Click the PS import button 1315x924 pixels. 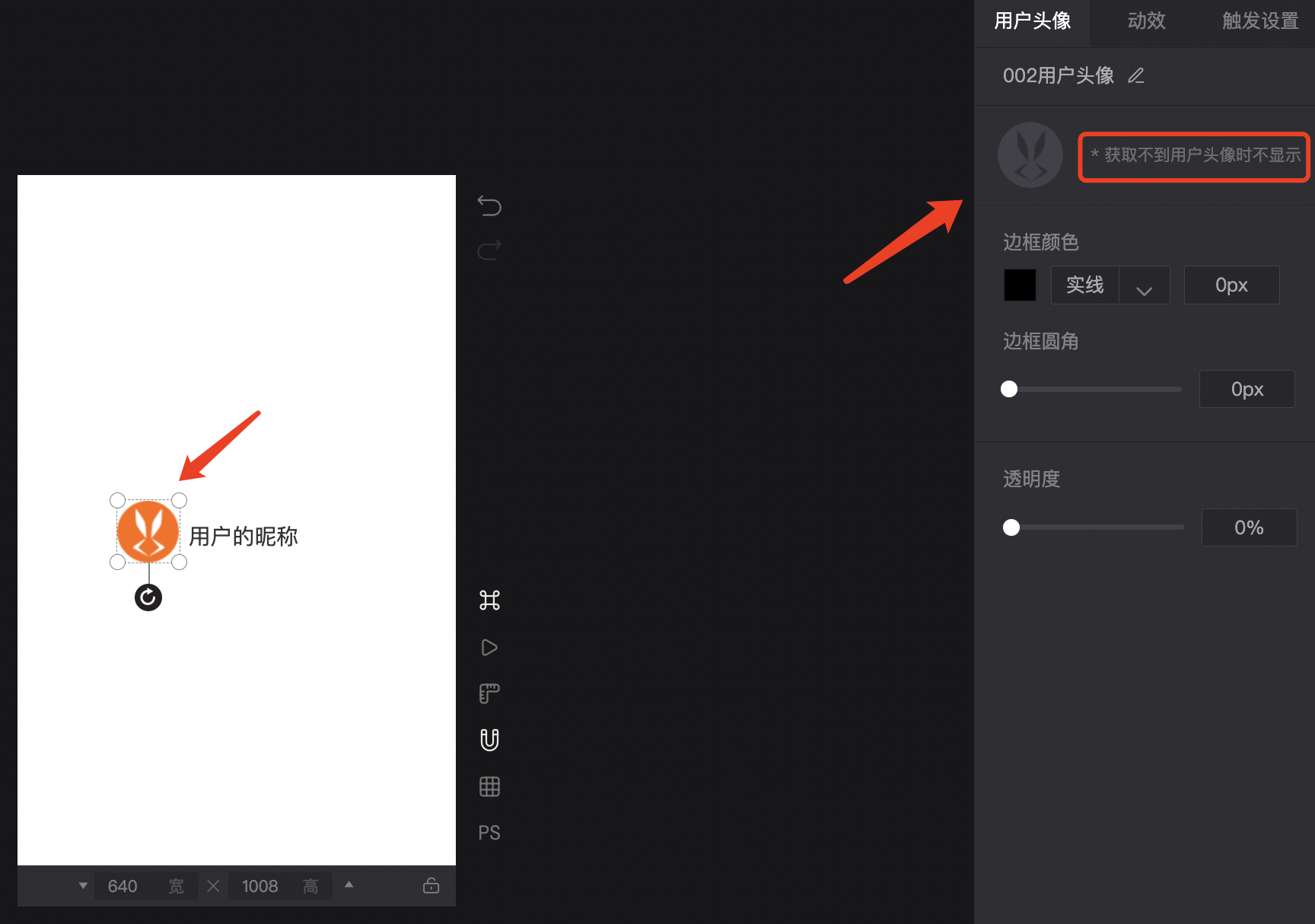(x=489, y=833)
